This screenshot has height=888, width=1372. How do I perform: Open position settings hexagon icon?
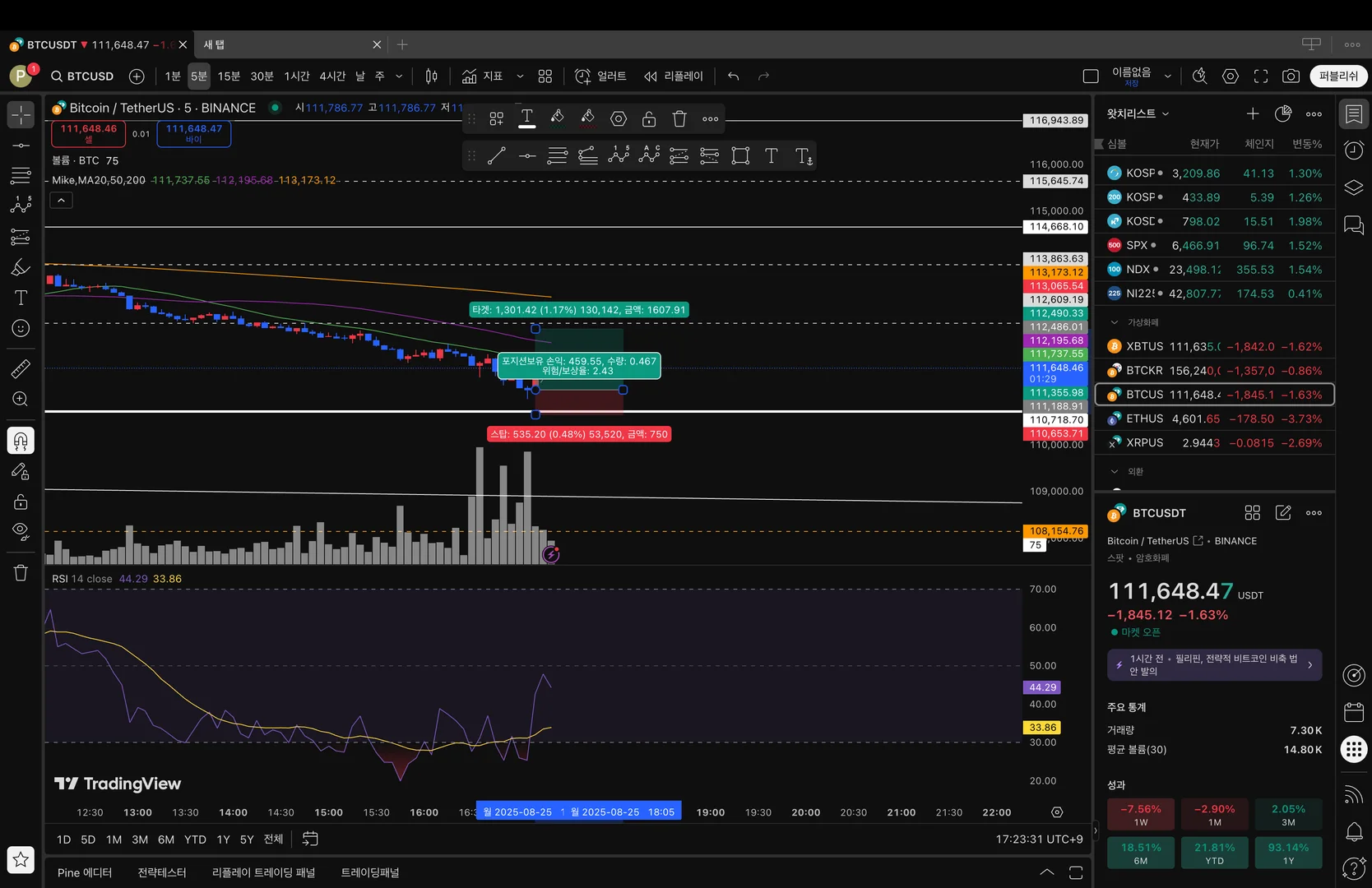619,119
